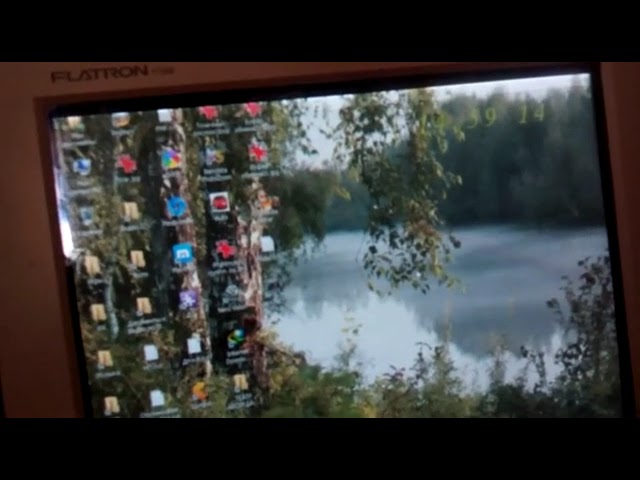640x480 pixels.
Task: Open the red car icon on white background
Action: tap(220, 203)
